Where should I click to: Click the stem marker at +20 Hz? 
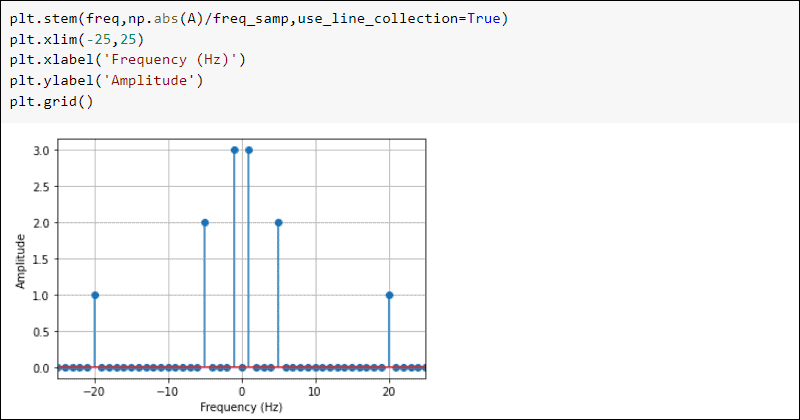coord(390,295)
